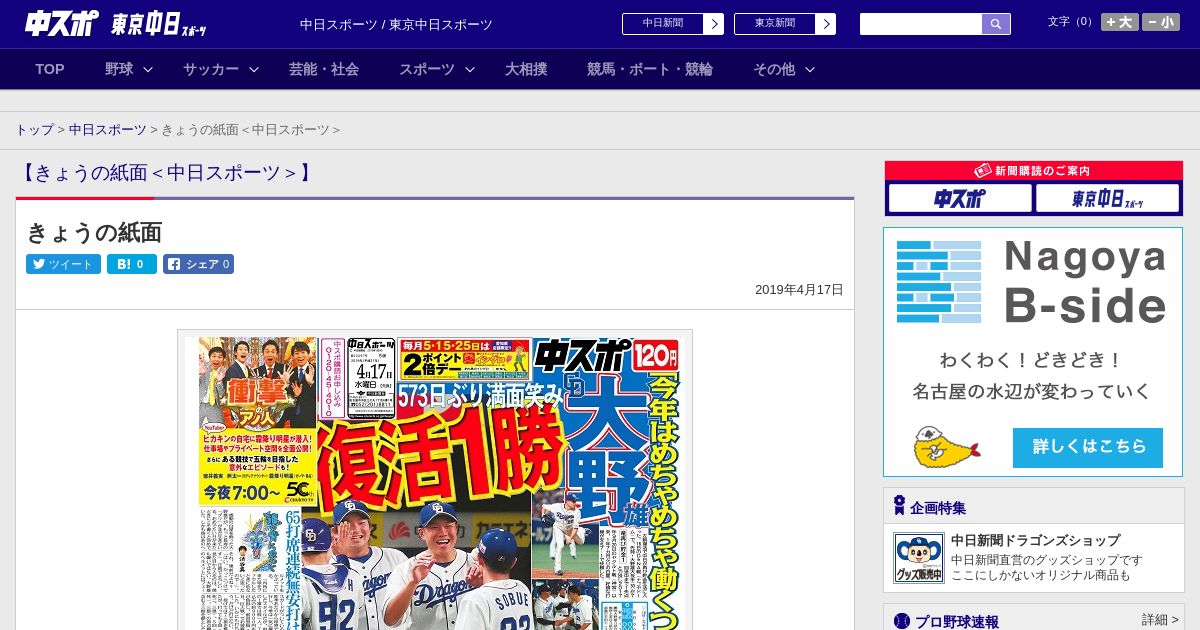Open 芸能・社会 section

tap(324, 69)
